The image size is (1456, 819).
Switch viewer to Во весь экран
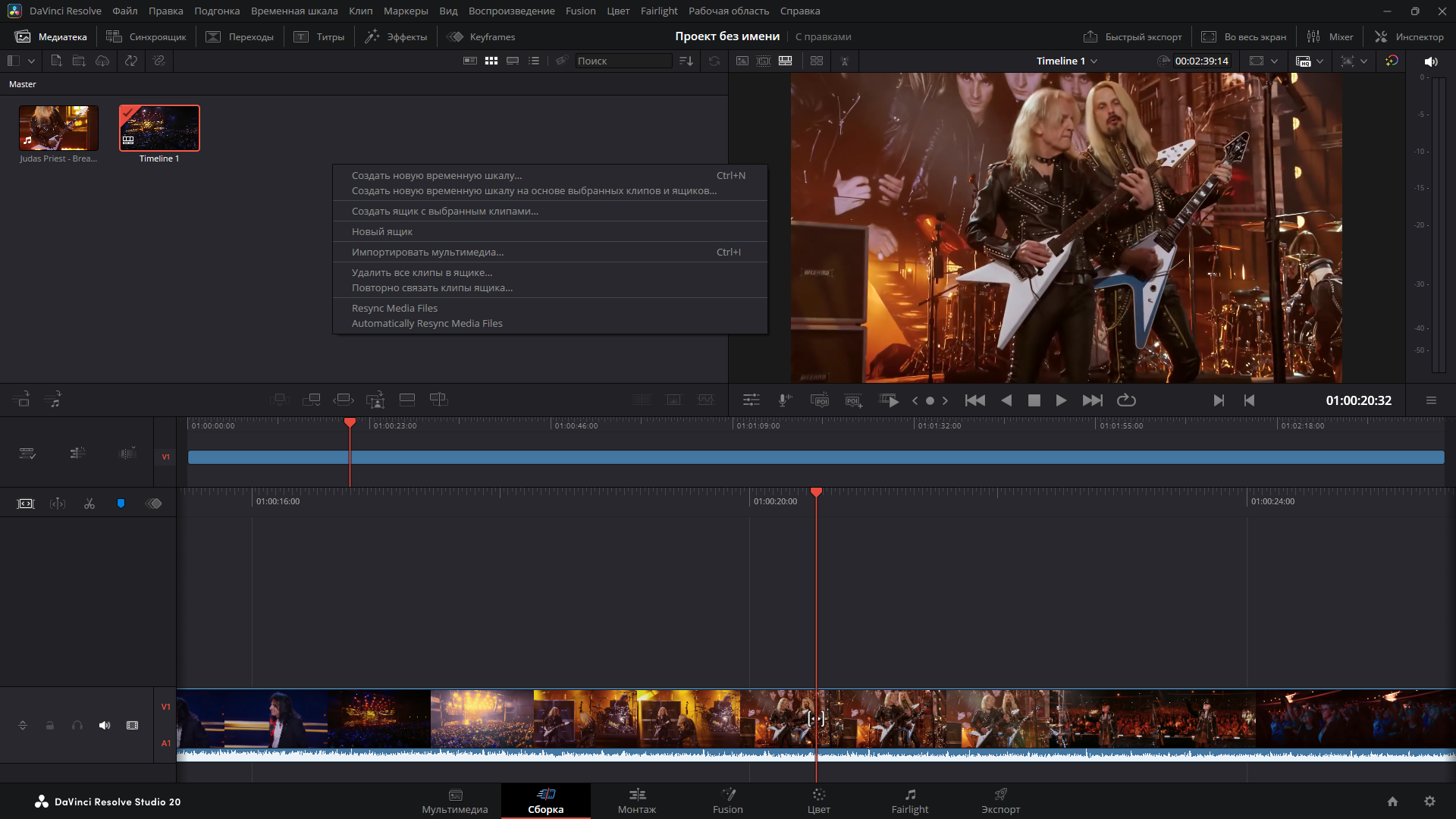point(1244,36)
